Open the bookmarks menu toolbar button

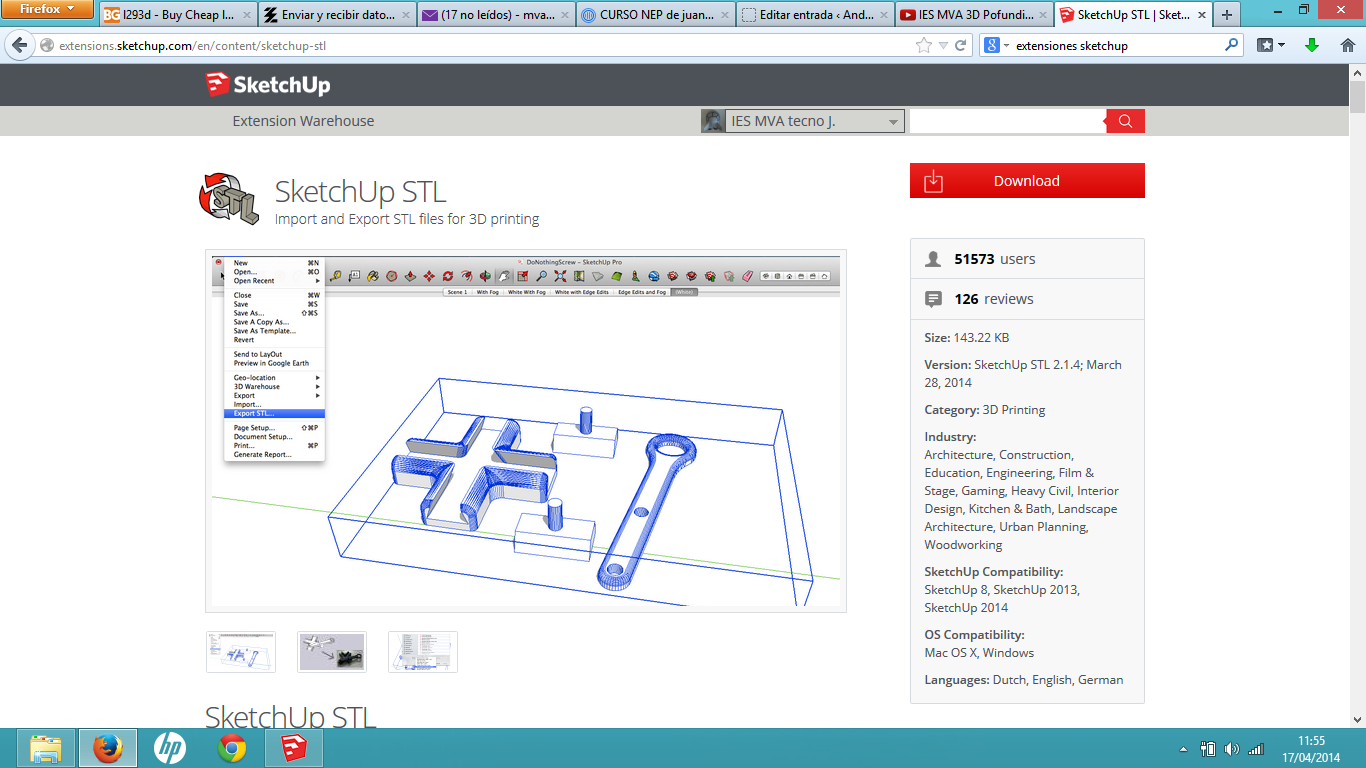(x=1271, y=45)
